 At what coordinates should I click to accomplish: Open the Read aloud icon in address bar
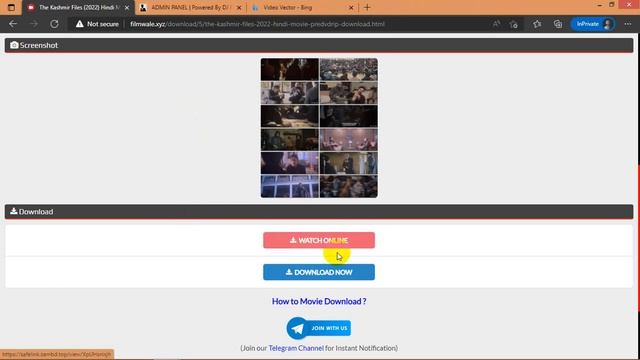click(496, 24)
